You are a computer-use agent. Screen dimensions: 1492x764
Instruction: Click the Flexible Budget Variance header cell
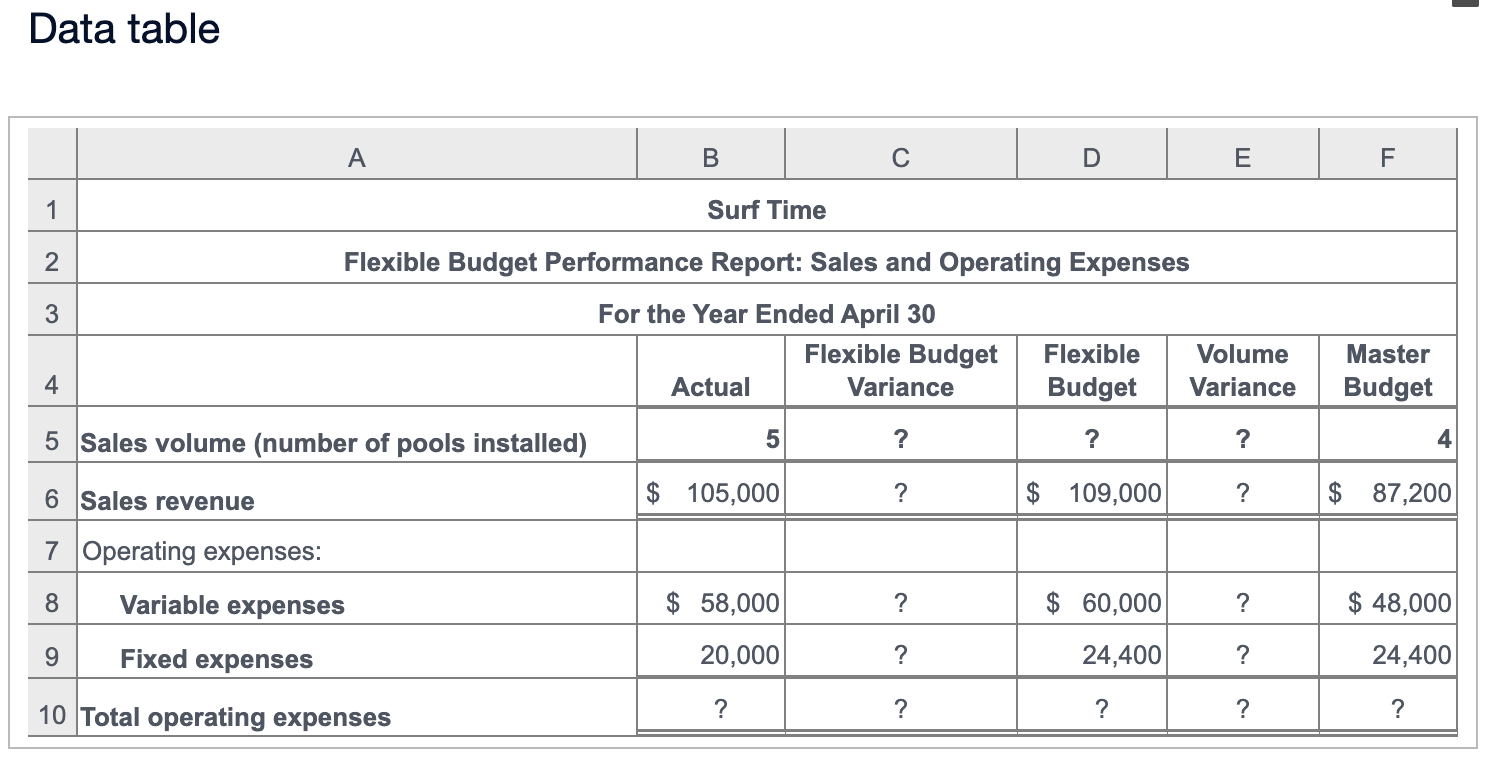(x=899, y=369)
